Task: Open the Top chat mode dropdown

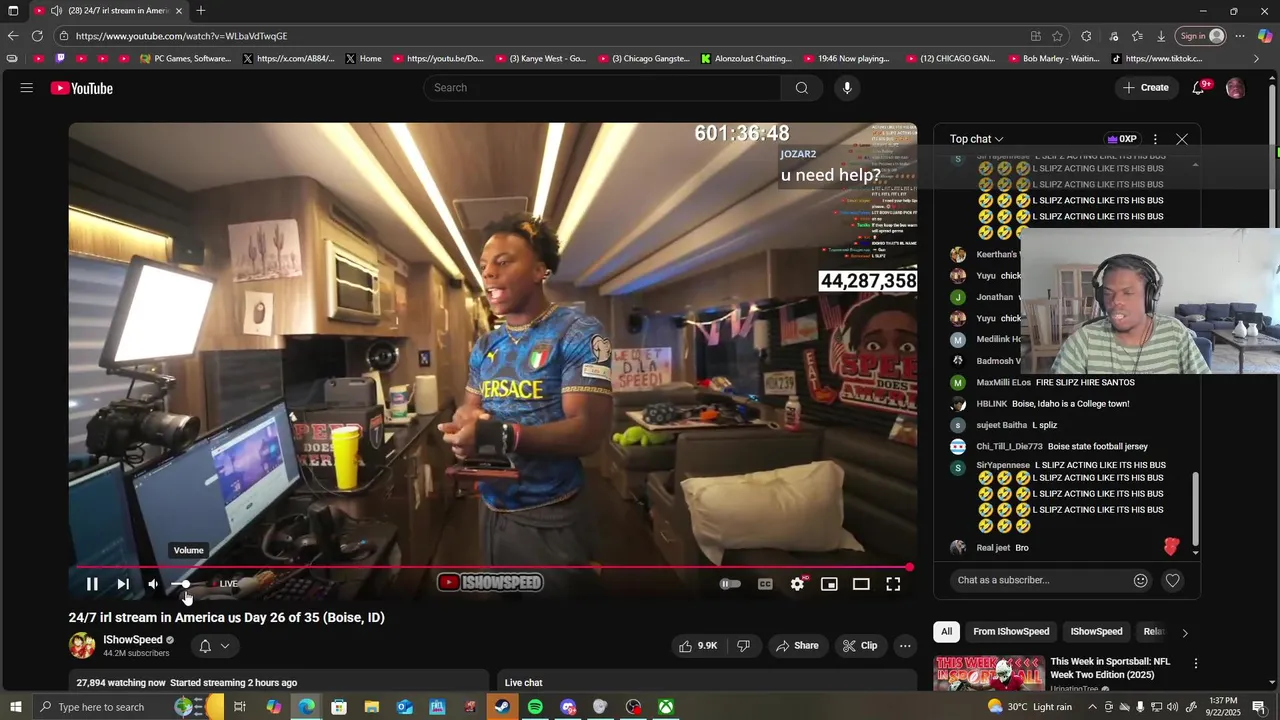Action: tap(976, 139)
